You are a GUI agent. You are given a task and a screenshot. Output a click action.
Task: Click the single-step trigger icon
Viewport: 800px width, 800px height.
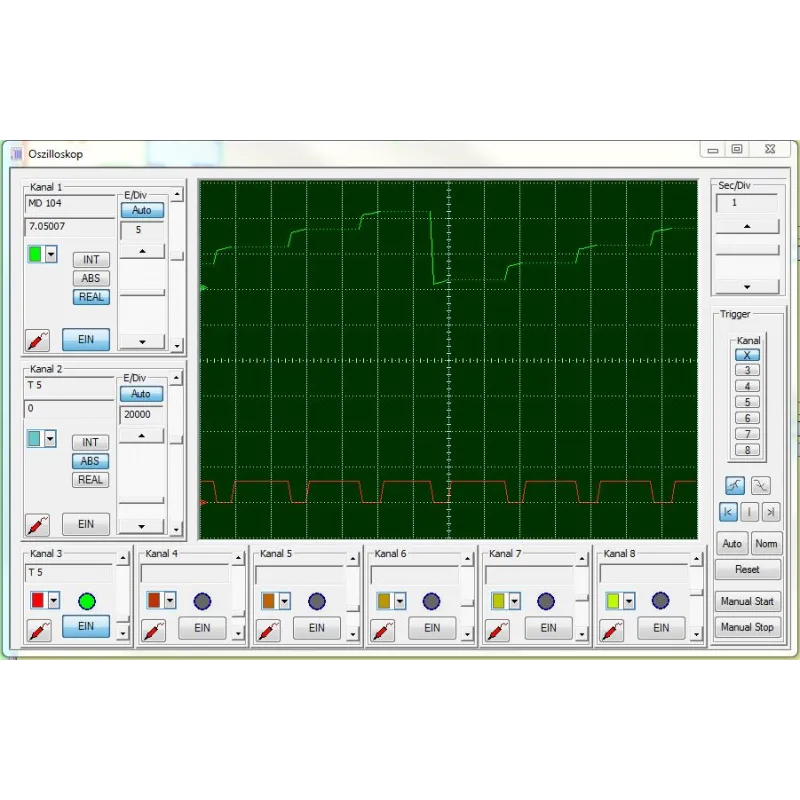point(749,512)
